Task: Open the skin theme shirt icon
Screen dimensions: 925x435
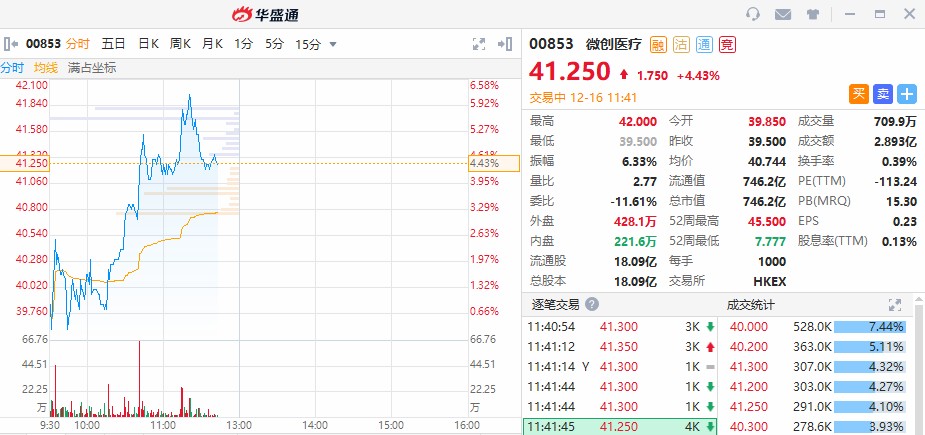Action: point(812,14)
